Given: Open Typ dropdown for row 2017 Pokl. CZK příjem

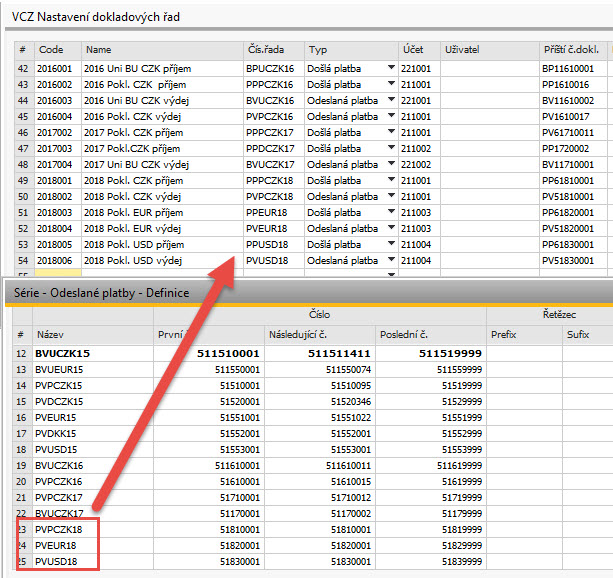Looking at the screenshot, I should 391,132.
